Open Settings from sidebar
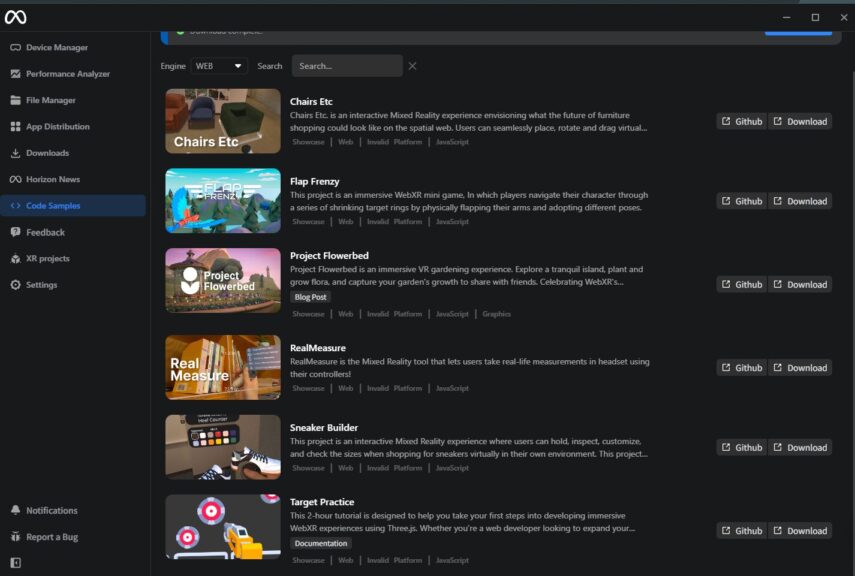The height and width of the screenshot is (576, 855). [73, 285]
